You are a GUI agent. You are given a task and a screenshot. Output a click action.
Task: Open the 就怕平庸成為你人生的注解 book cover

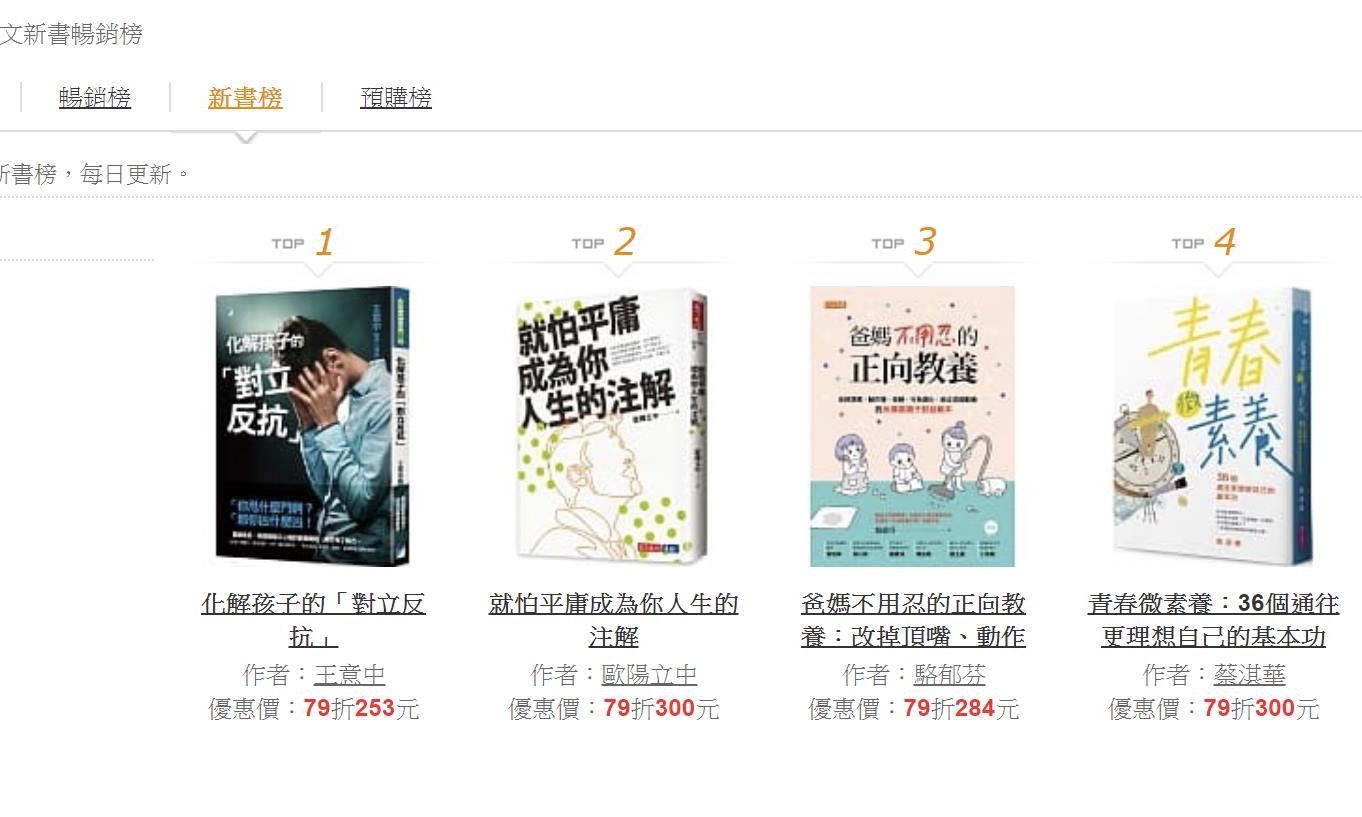click(x=613, y=427)
